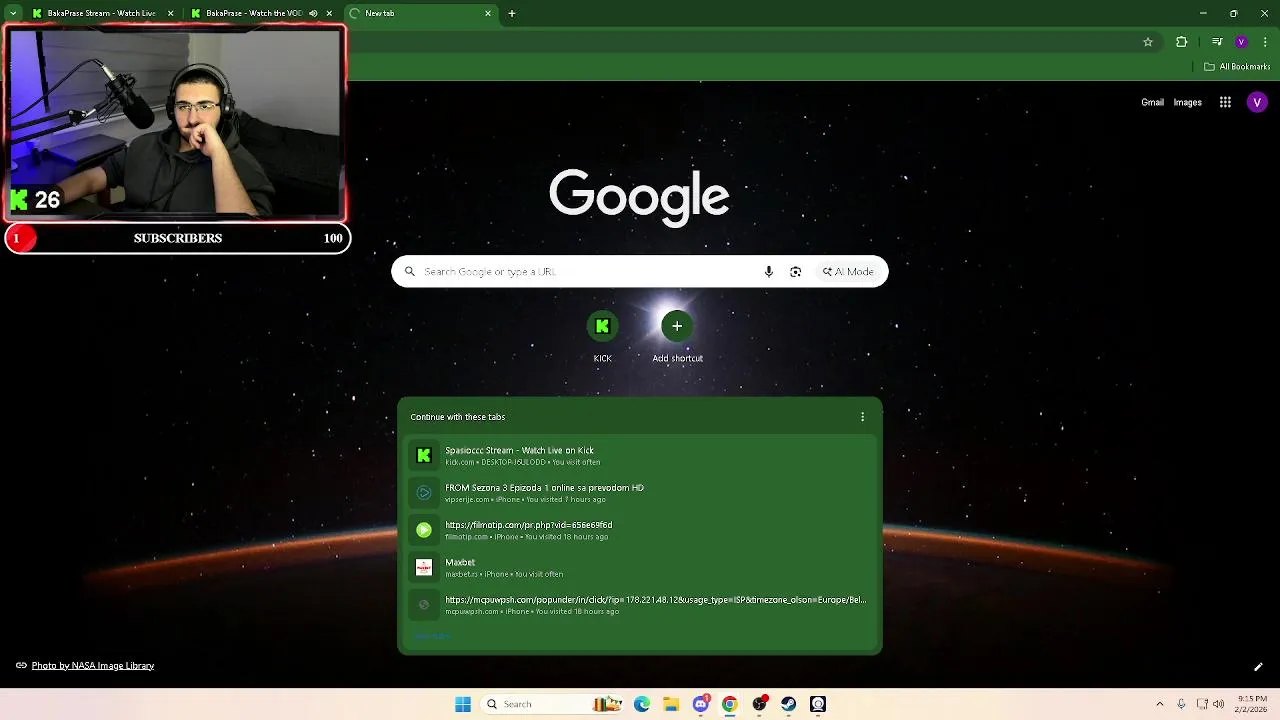Click the Google logo

pyautogui.click(x=639, y=197)
